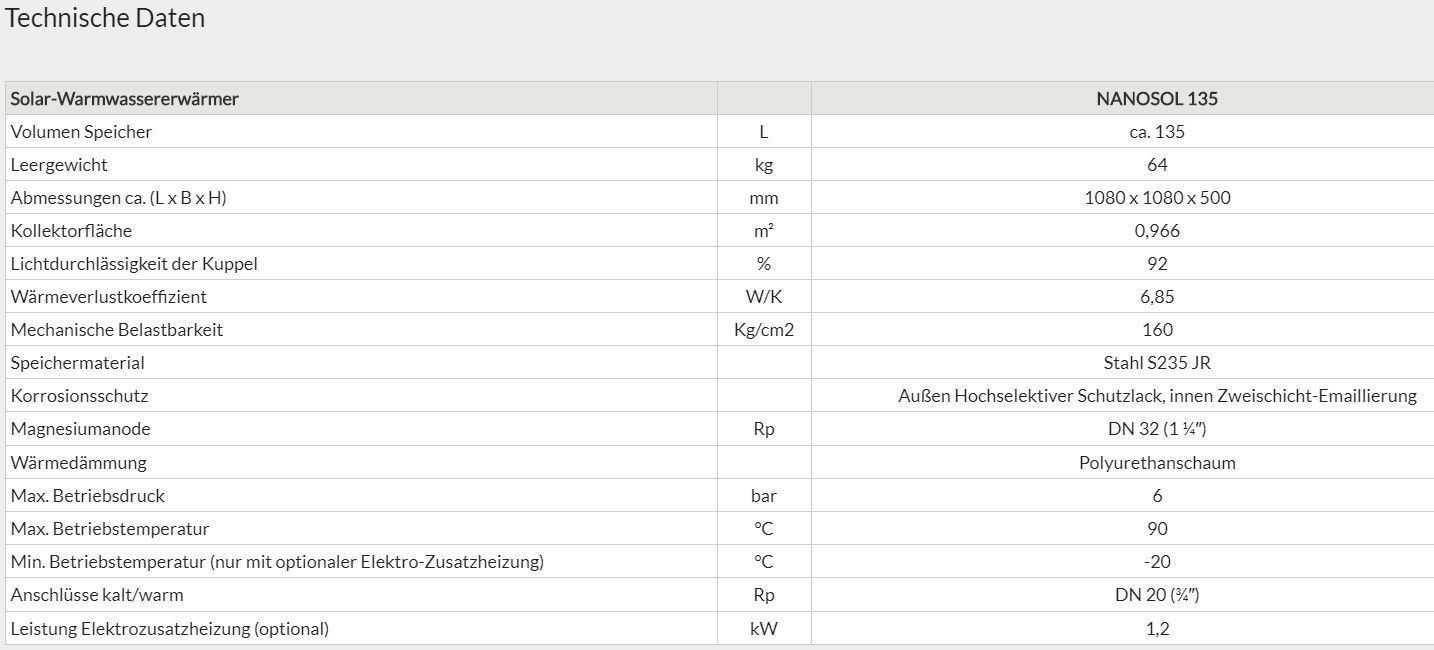Select the -20 minimum temperature value
This screenshot has height=650, width=1434.
tap(1157, 562)
